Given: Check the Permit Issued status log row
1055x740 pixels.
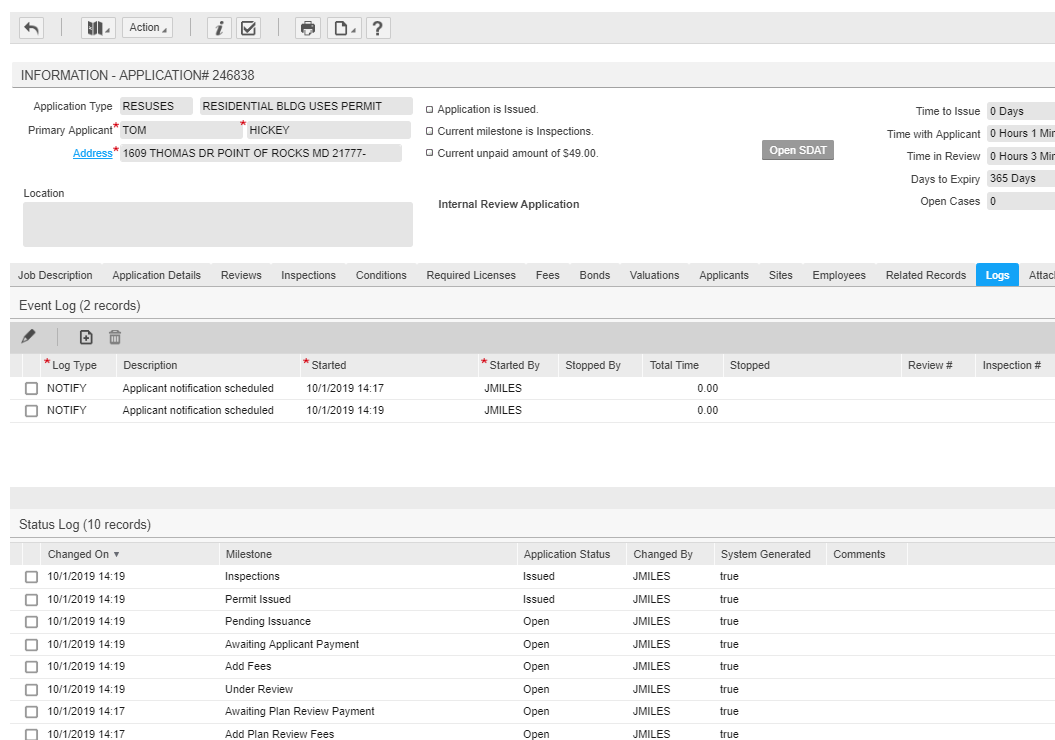Looking at the screenshot, I should pos(31,599).
